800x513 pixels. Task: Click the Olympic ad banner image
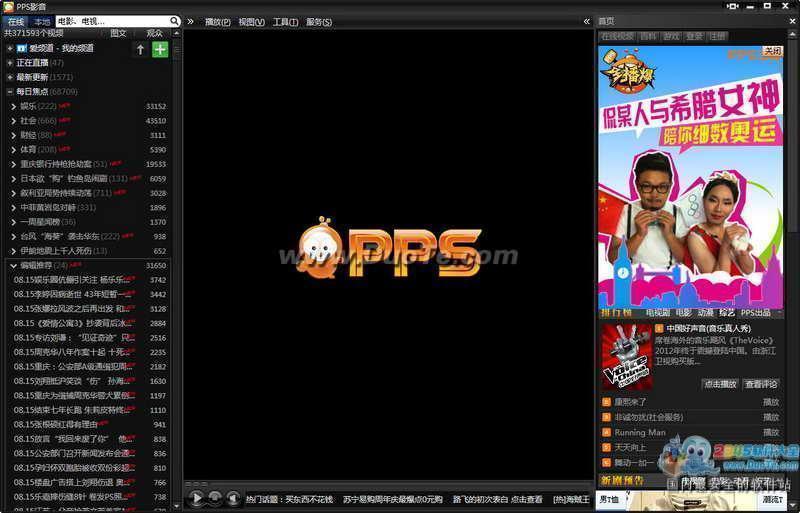pyautogui.click(x=691, y=177)
